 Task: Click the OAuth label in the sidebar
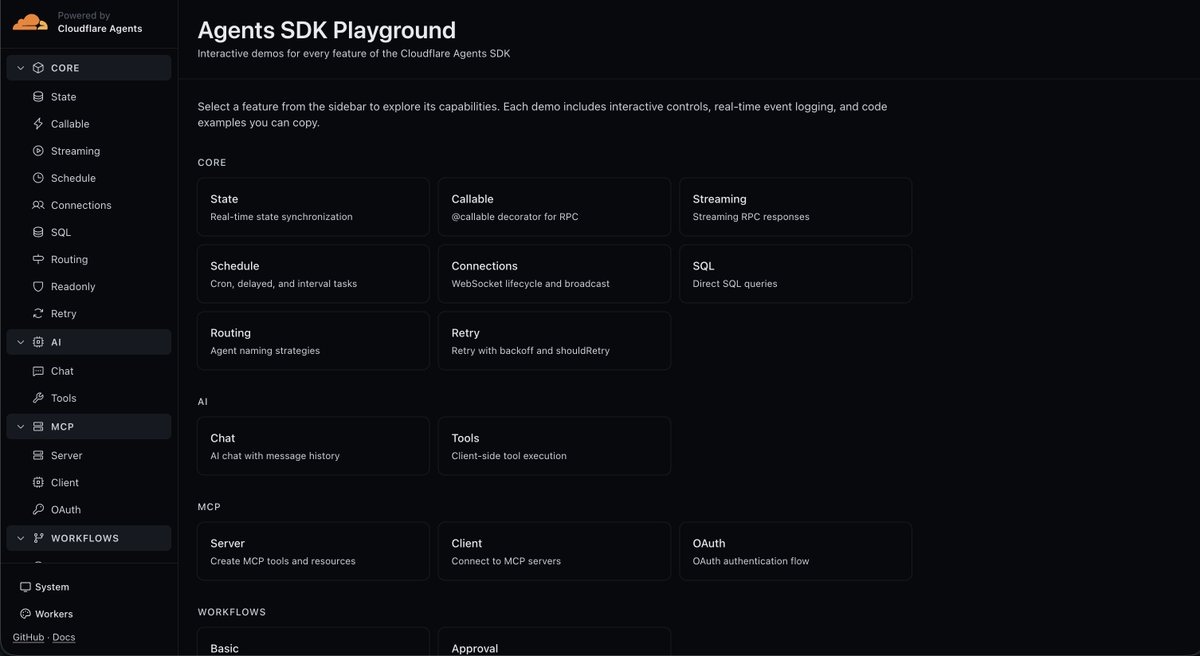pyautogui.click(x=66, y=509)
